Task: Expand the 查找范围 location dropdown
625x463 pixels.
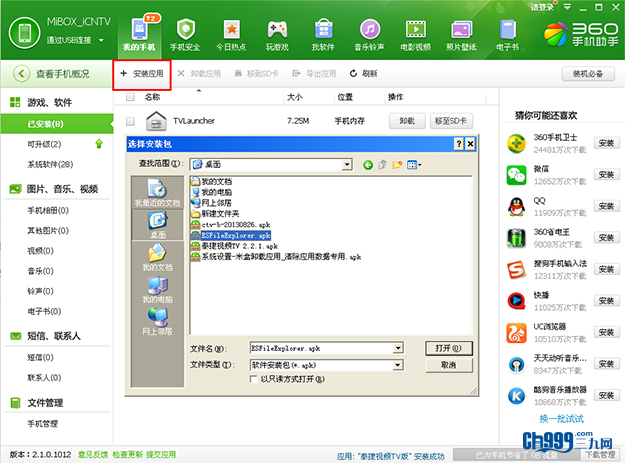Action: tap(346, 164)
